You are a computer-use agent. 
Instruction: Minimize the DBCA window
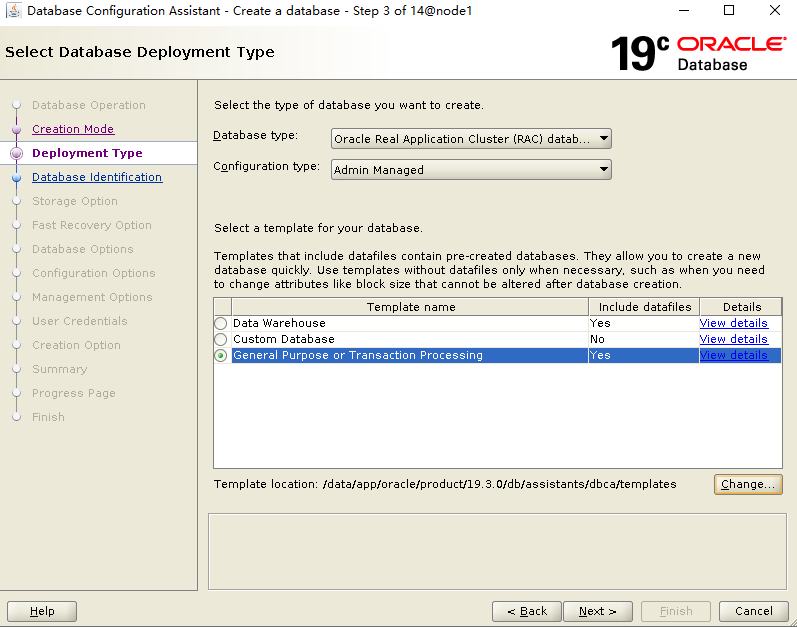tap(684, 10)
